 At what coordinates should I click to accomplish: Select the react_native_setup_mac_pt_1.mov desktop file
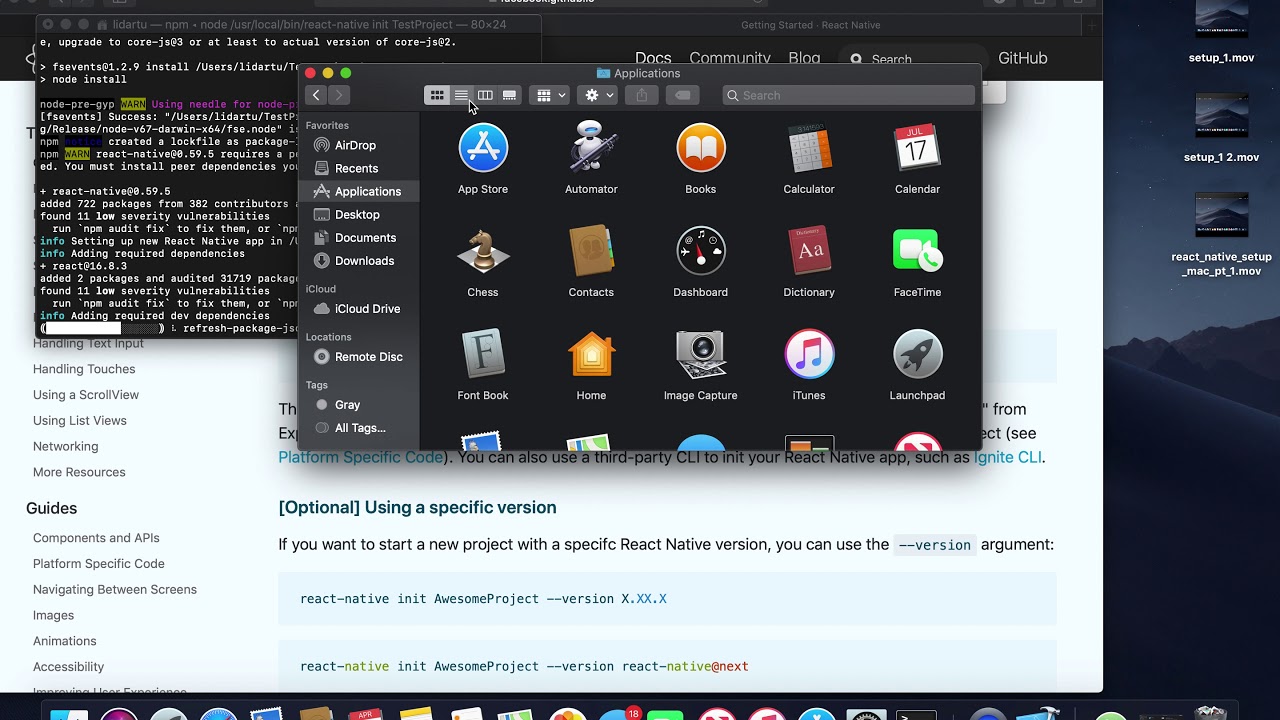coord(1221,234)
